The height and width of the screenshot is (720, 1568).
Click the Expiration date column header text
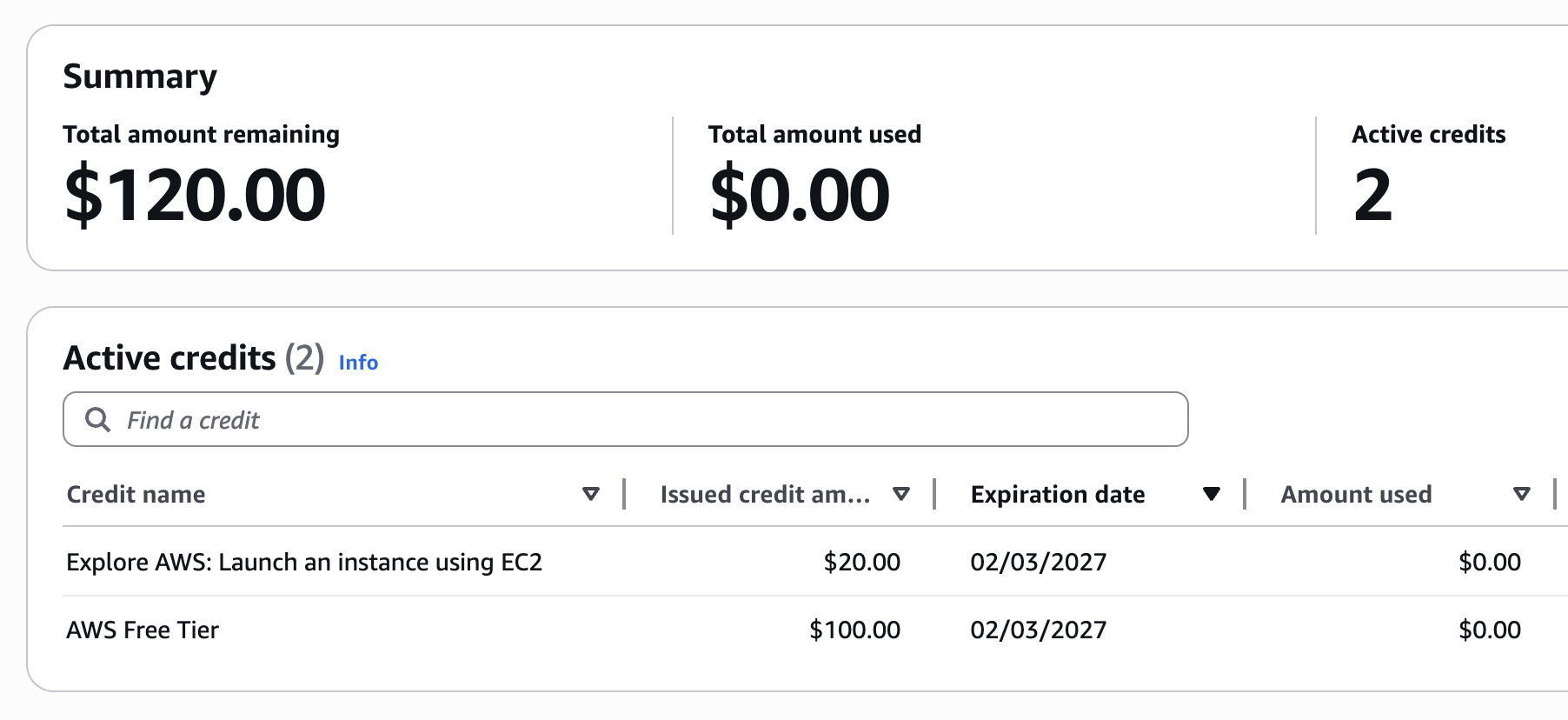[1058, 494]
